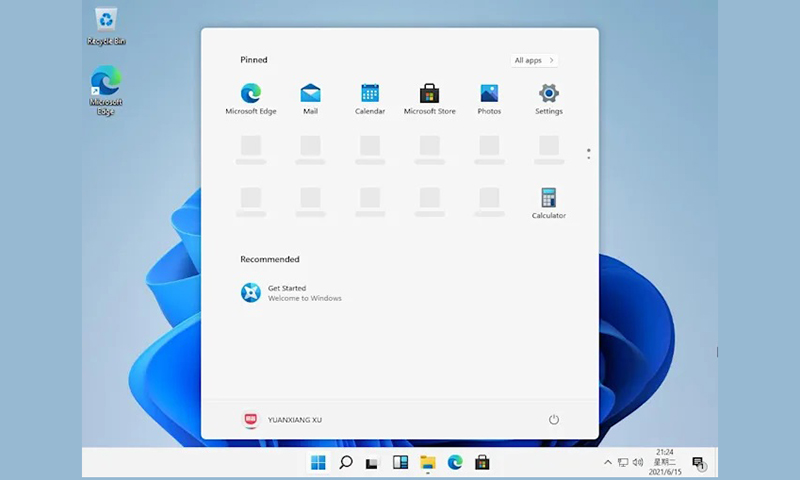
Task: Open Microsoft Store from the taskbar
Action: point(482,463)
